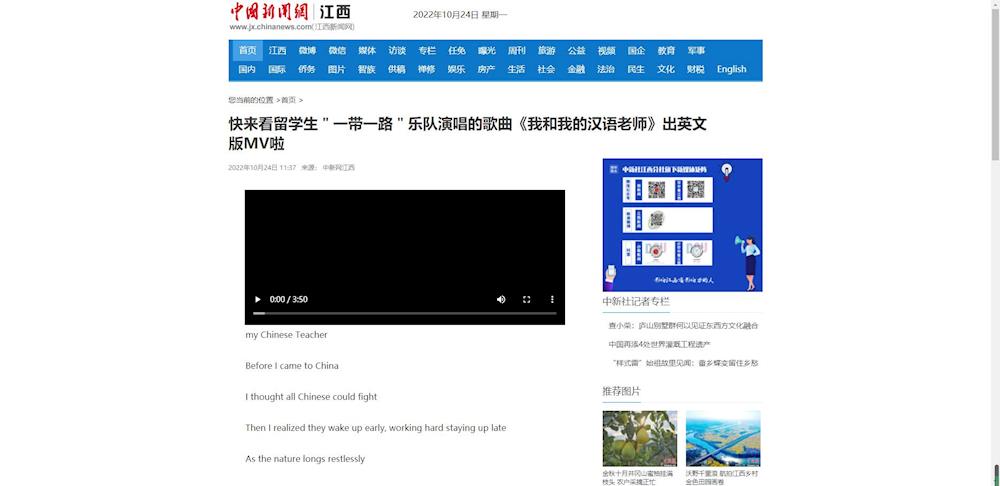Open the 首页 navigation tab
1000x486 pixels.
point(247,51)
